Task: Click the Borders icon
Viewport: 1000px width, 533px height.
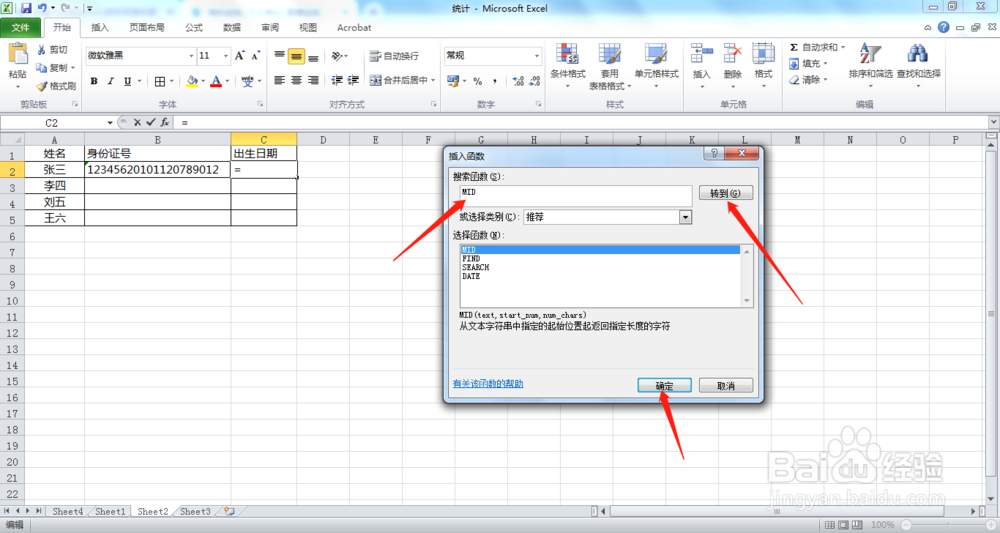Action: click(x=160, y=81)
